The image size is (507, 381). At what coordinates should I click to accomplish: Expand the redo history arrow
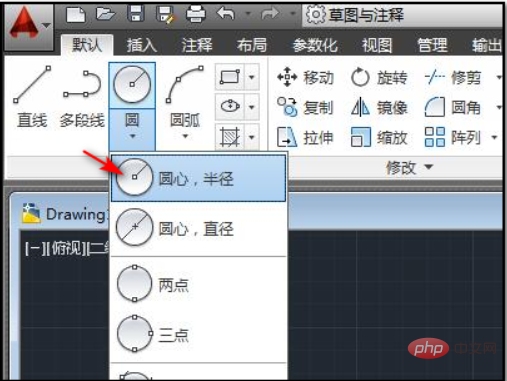pyautogui.click(x=293, y=14)
